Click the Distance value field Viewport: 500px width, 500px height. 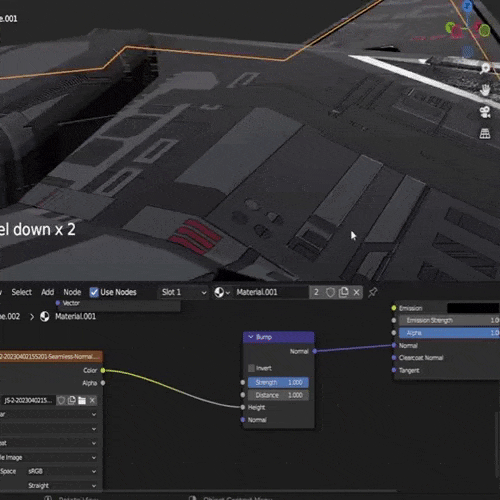click(278, 395)
